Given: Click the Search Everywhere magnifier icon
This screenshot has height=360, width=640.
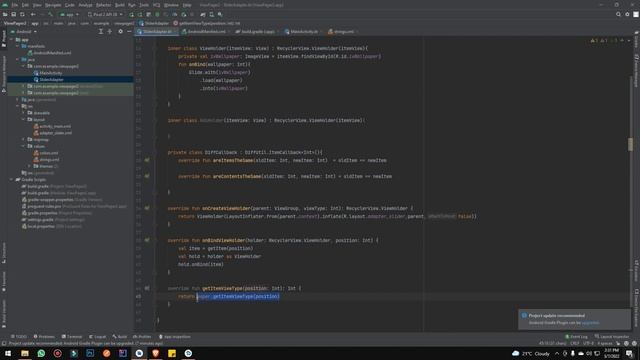Looking at the screenshot, I should [x=618, y=14].
